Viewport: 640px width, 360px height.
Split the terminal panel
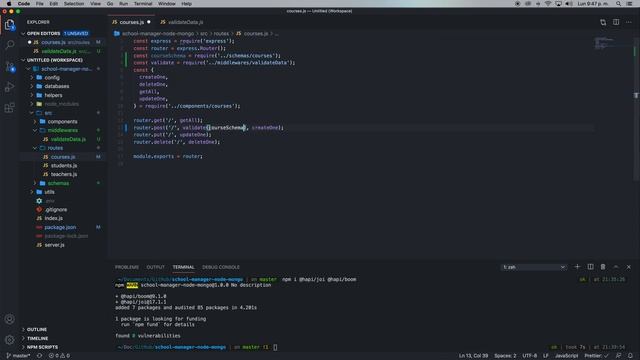[x=590, y=267]
